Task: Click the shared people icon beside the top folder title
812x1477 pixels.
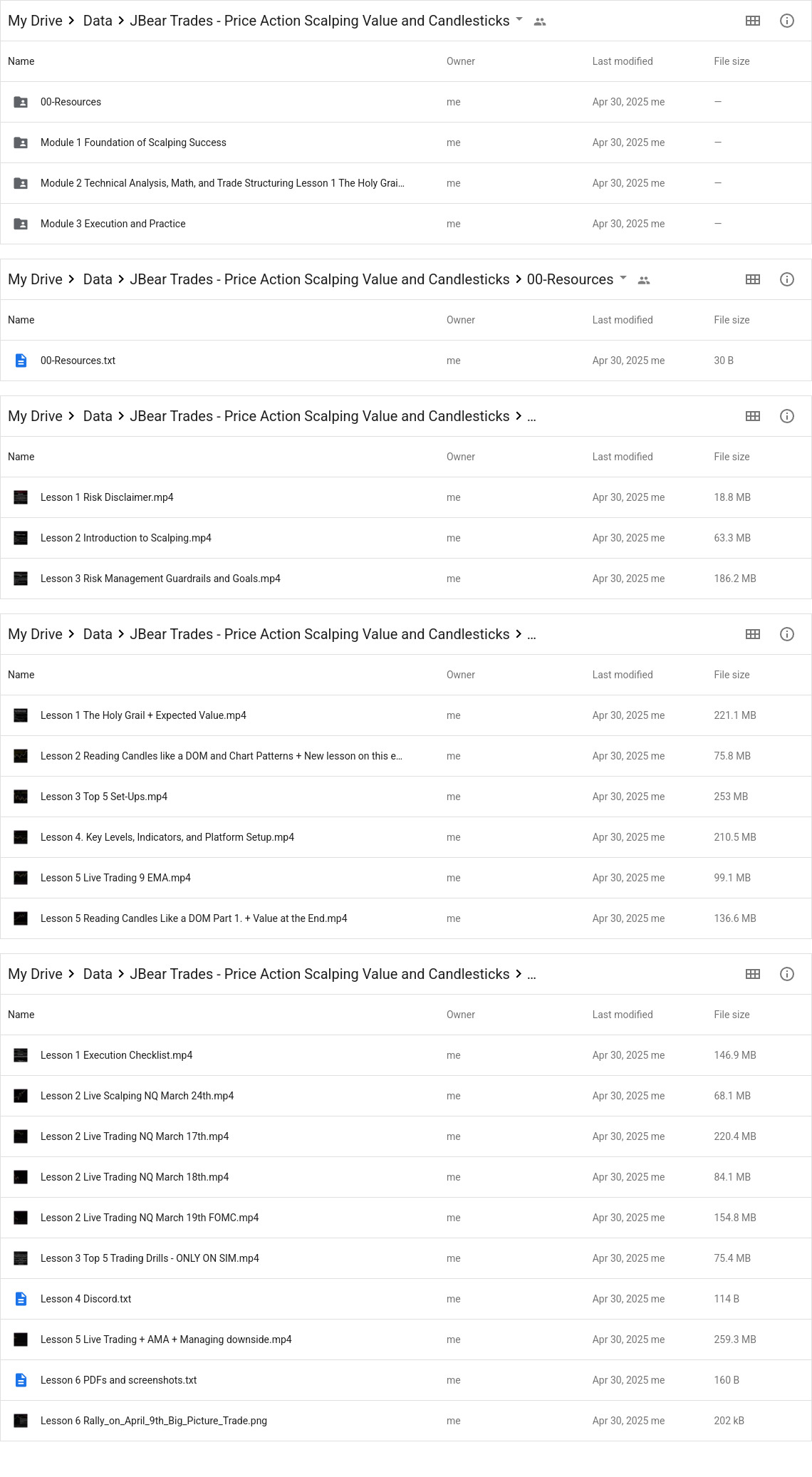Action: point(540,21)
